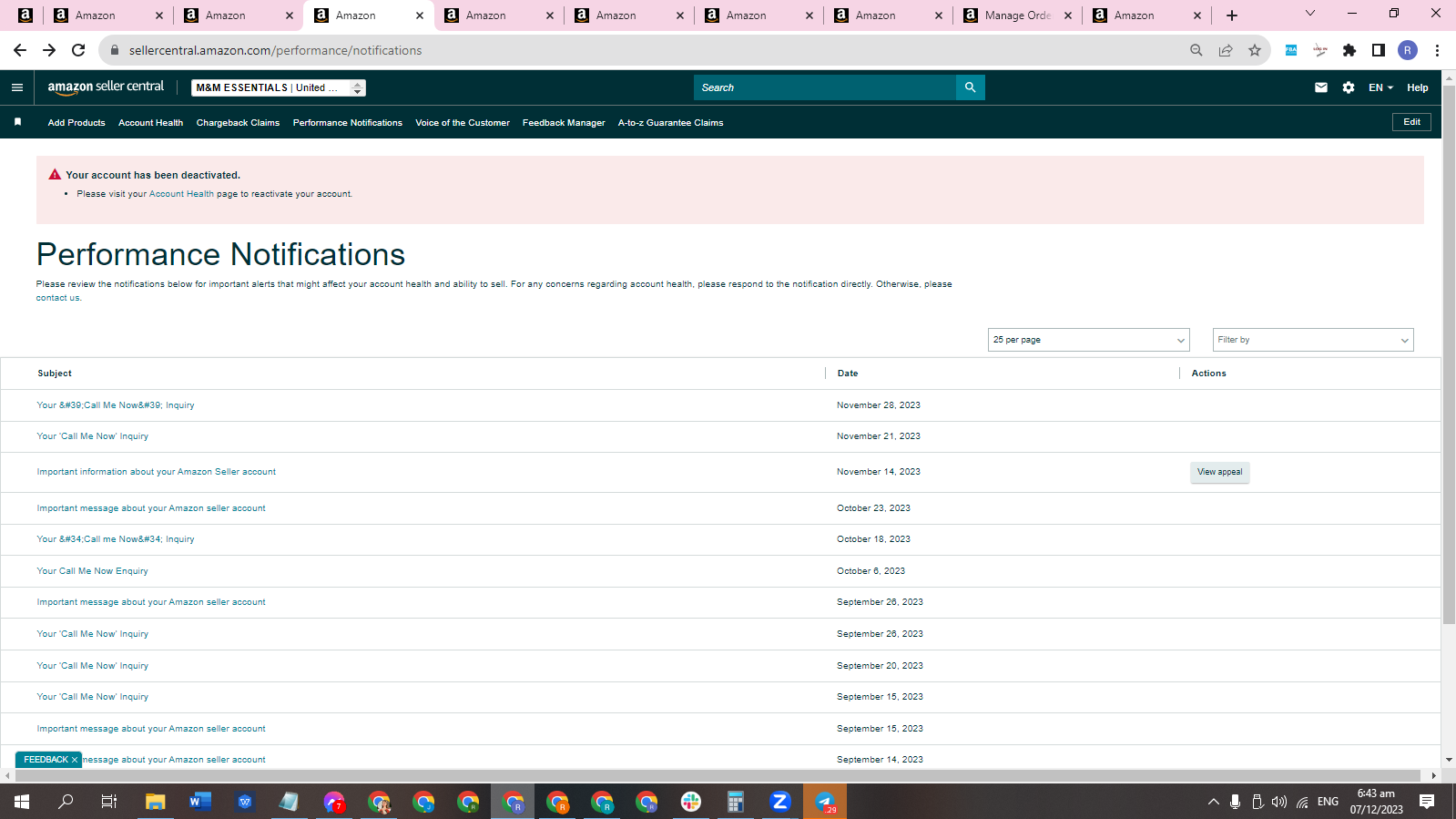This screenshot has height=819, width=1456.
Task: Open Windows taskbar search
Action: 66,802
